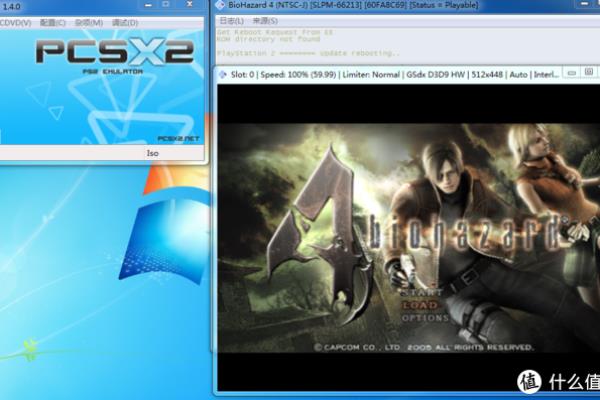Click the game window title bar icon
The height and width of the screenshot is (400, 600).
tap(223, 75)
